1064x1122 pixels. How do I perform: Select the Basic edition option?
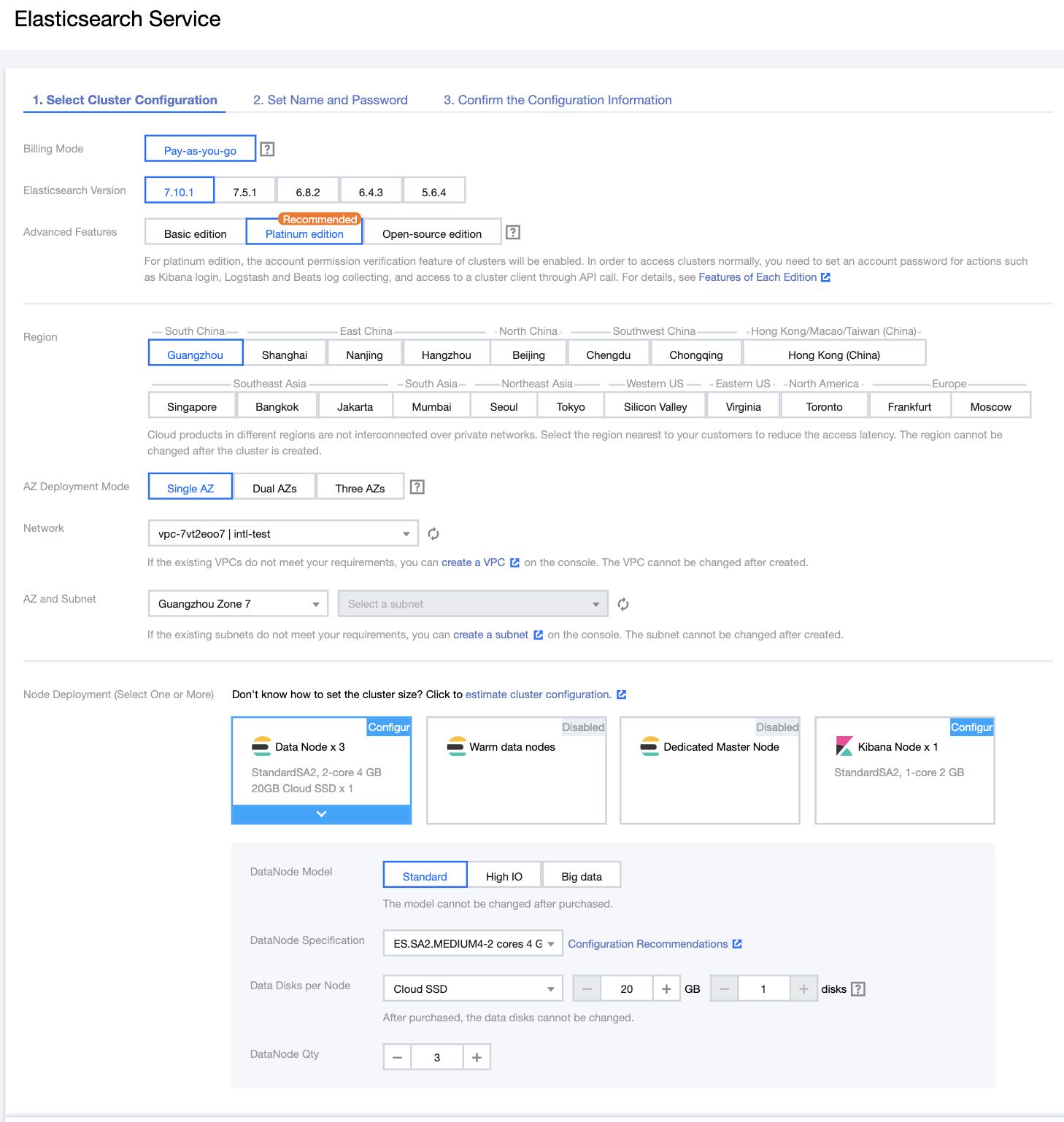tap(196, 232)
